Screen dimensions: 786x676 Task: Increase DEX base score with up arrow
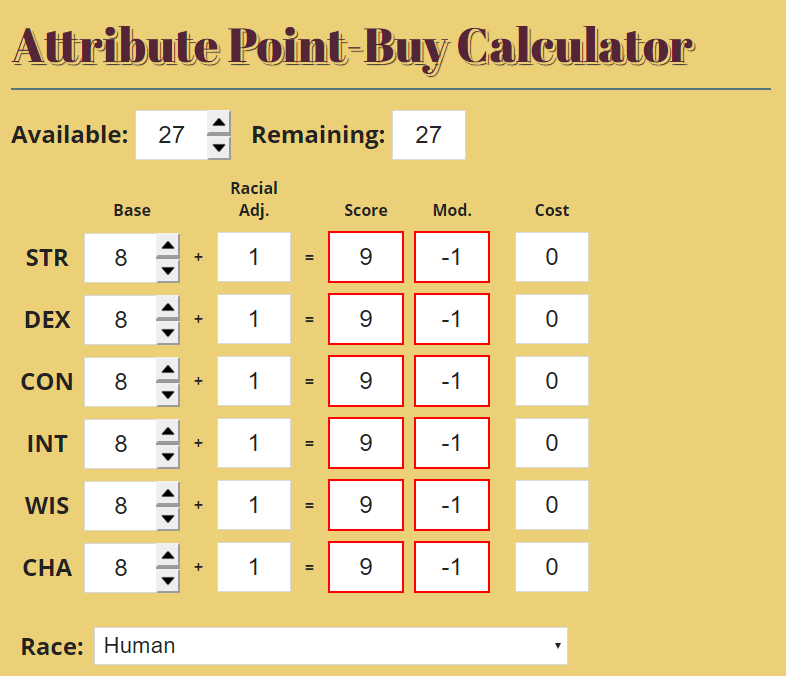[x=167, y=308]
